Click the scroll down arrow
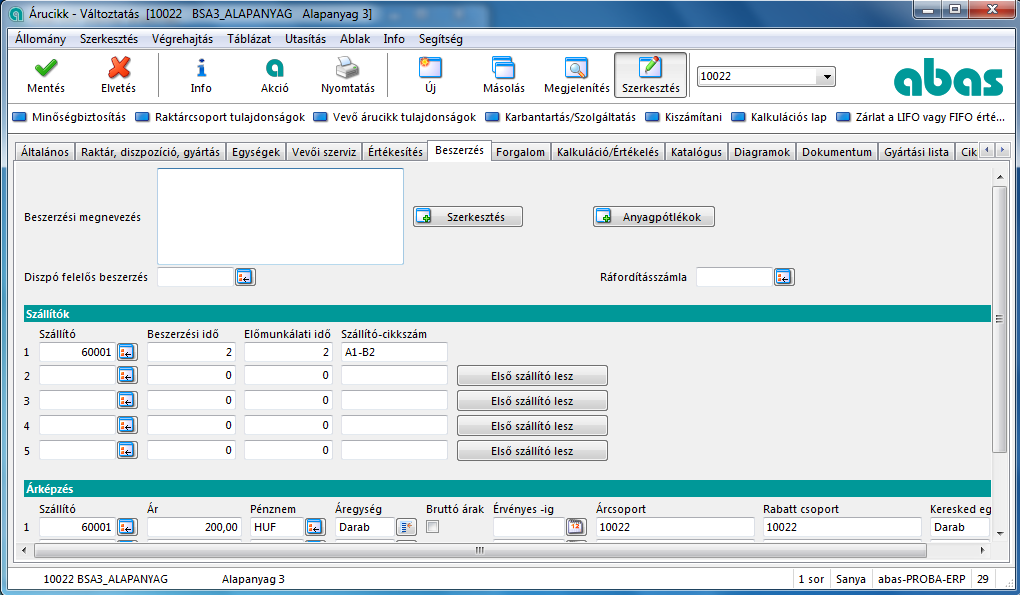Image resolution: width=1020 pixels, height=595 pixels. click(x=999, y=534)
